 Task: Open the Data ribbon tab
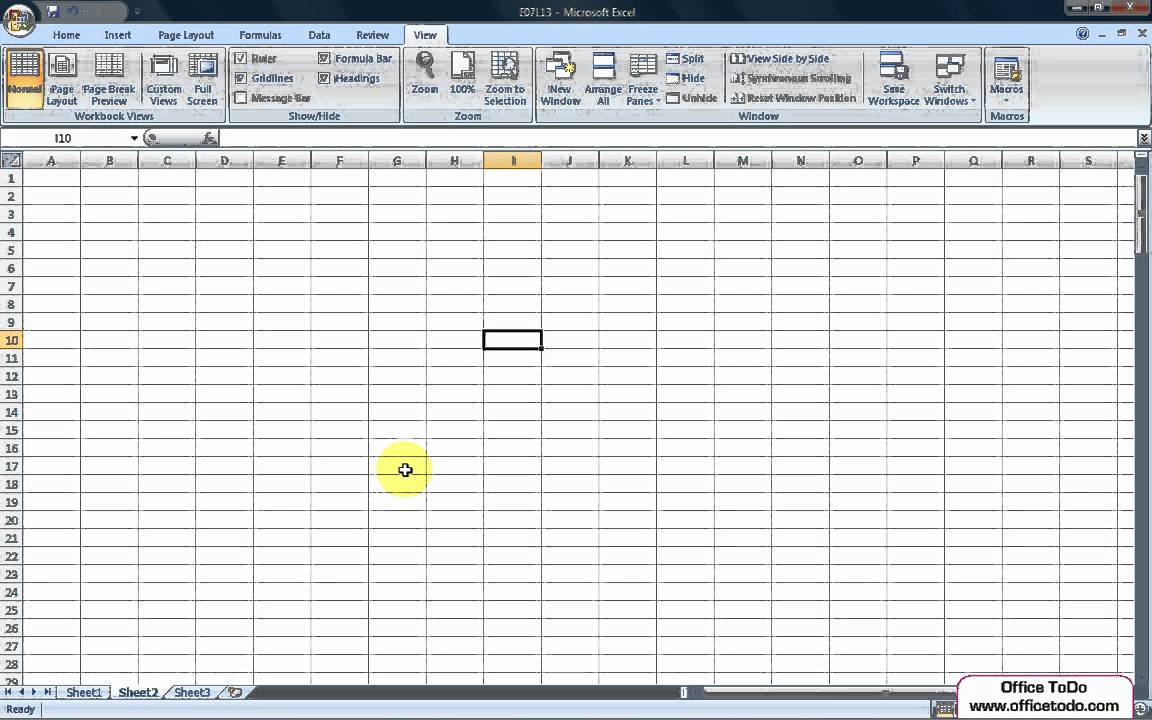coord(319,35)
